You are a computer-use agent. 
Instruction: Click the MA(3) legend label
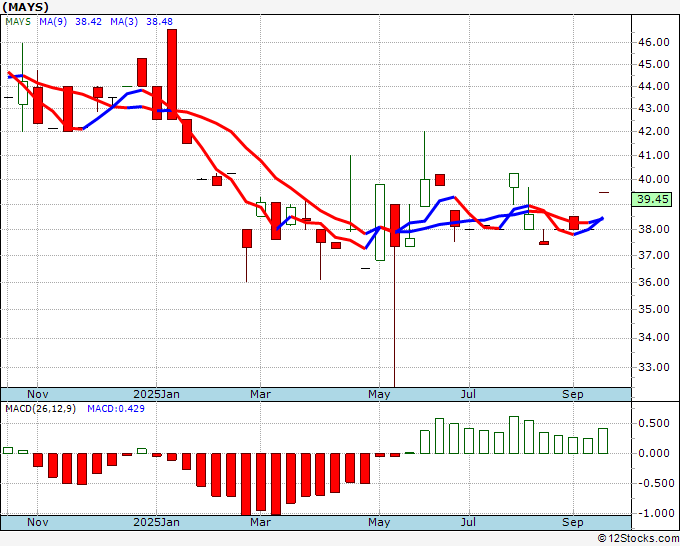tap(124, 22)
